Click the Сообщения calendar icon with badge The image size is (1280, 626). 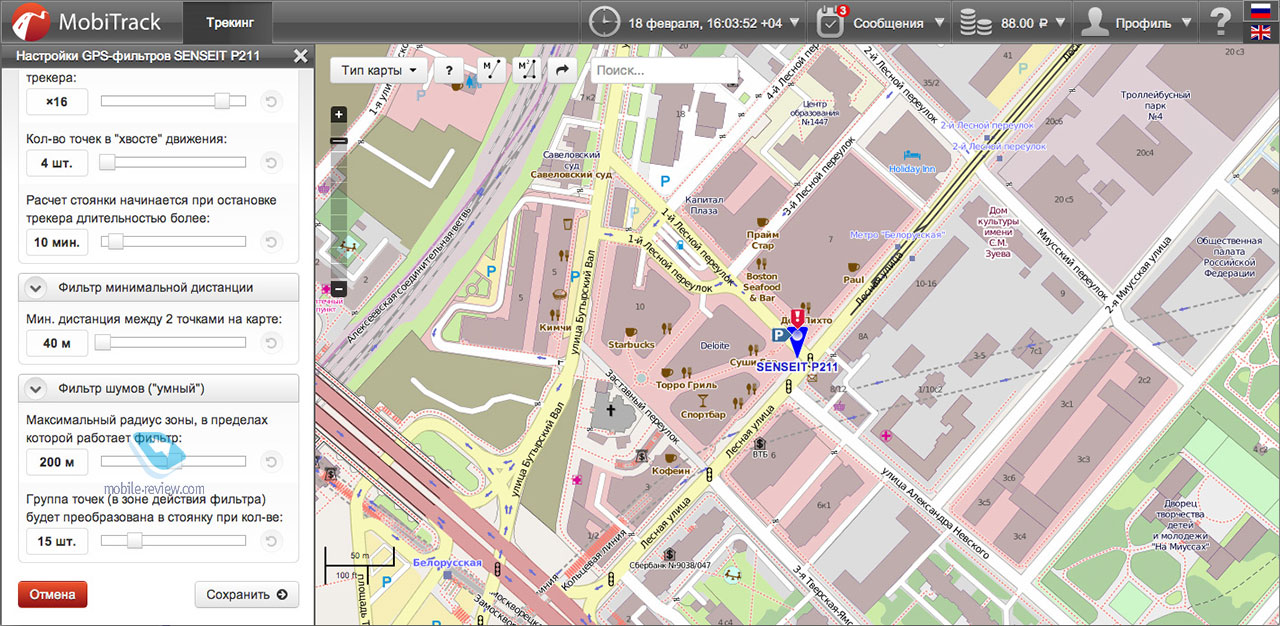pyautogui.click(x=832, y=21)
